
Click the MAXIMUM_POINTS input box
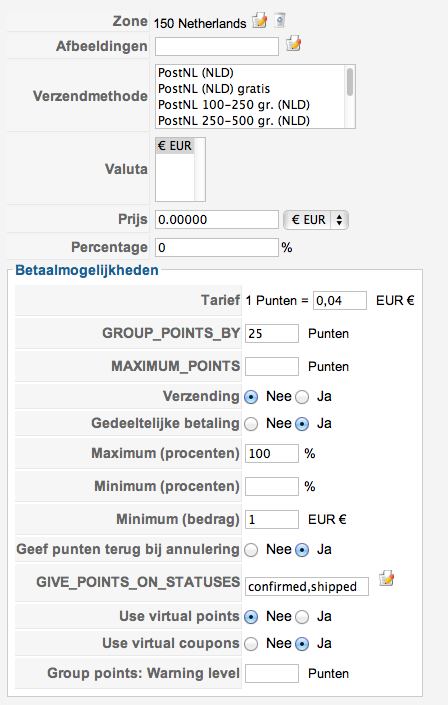272,366
